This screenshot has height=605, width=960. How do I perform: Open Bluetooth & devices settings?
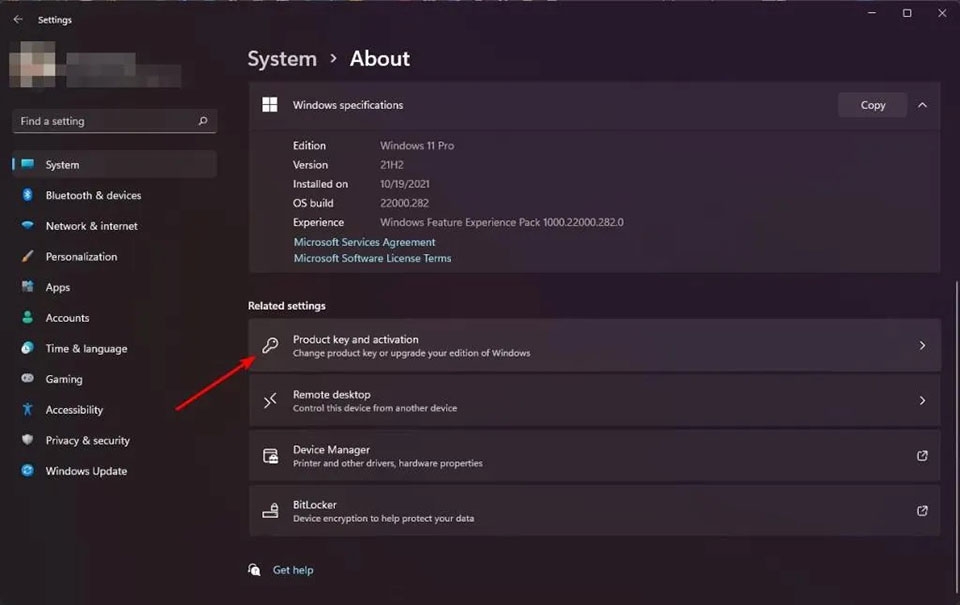[x=114, y=195]
